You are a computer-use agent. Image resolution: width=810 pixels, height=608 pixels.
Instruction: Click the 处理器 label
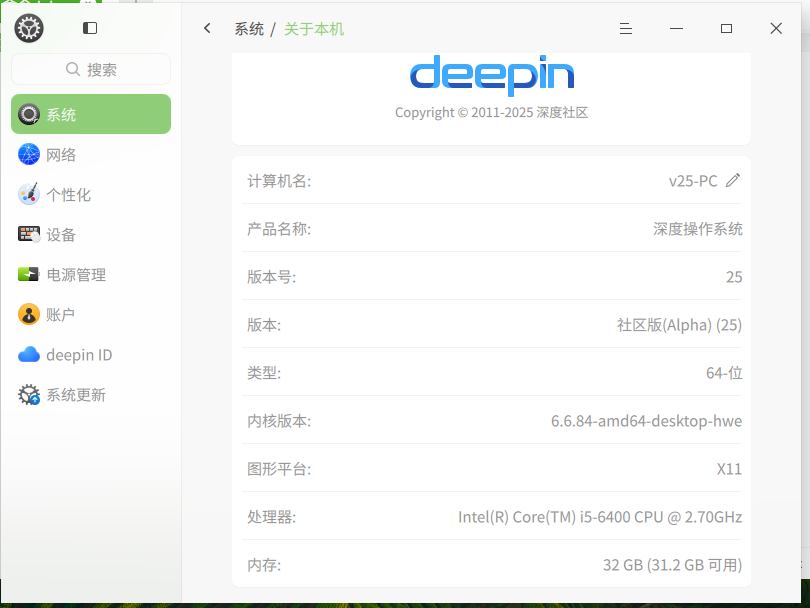pos(272,517)
